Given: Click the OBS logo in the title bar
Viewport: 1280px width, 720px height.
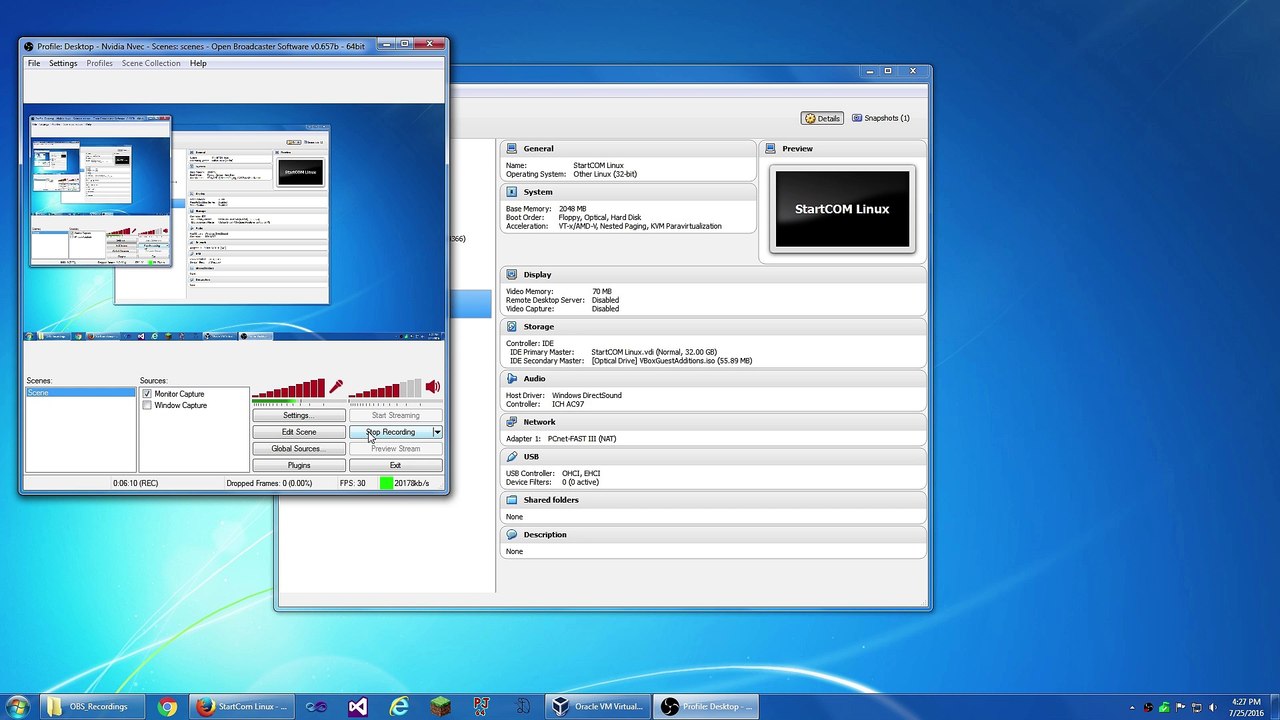Looking at the screenshot, I should click(29, 46).
